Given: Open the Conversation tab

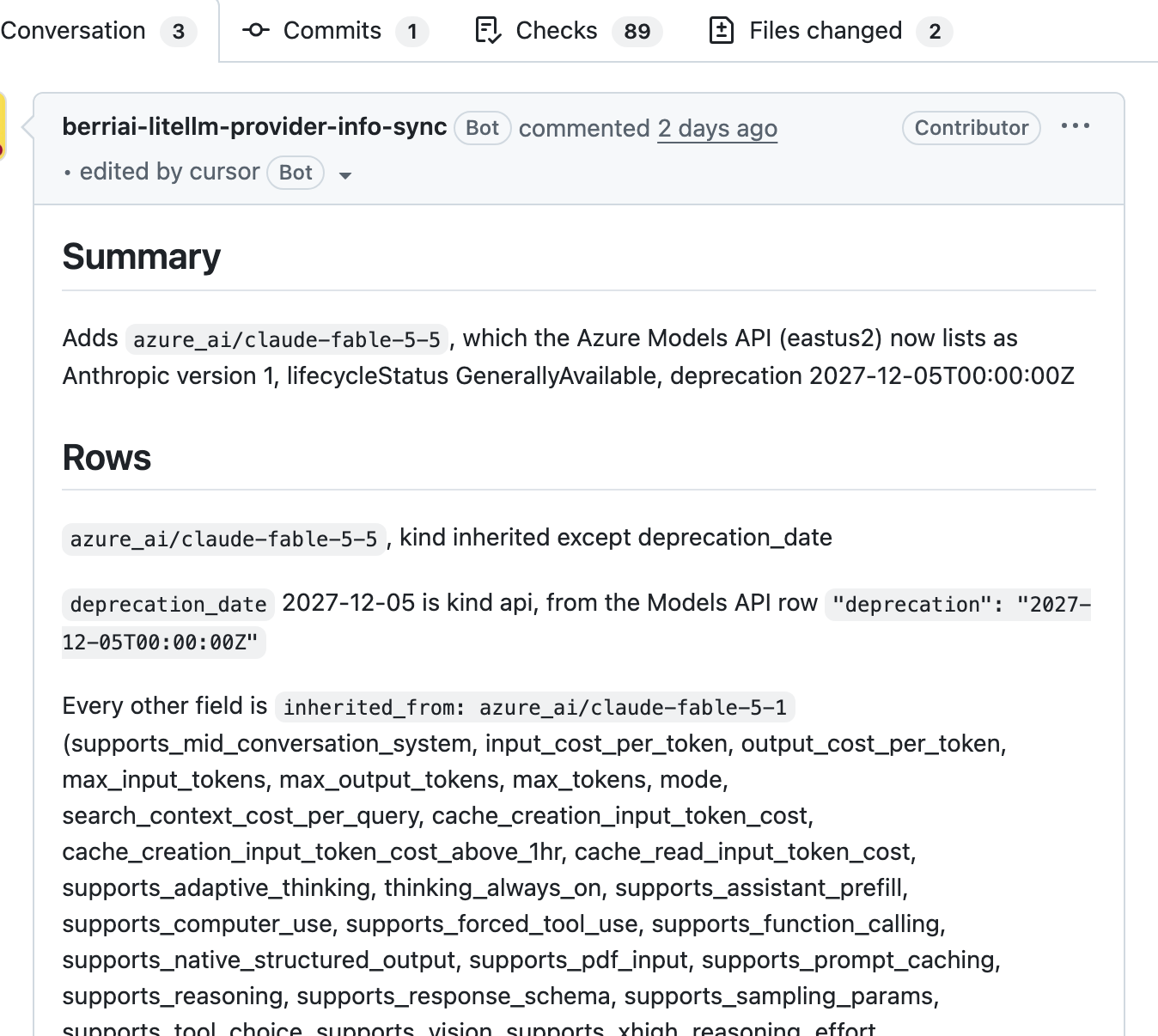Looking at the screenshot, I should click(99, 31).
